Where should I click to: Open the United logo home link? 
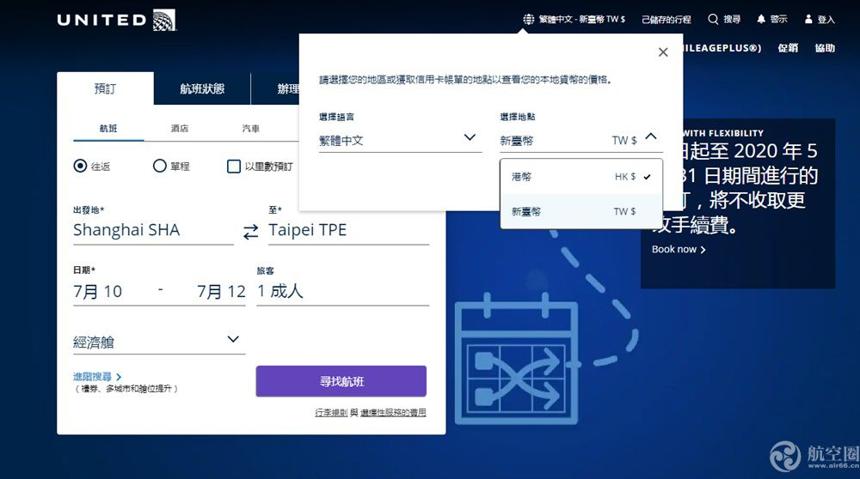116,20
